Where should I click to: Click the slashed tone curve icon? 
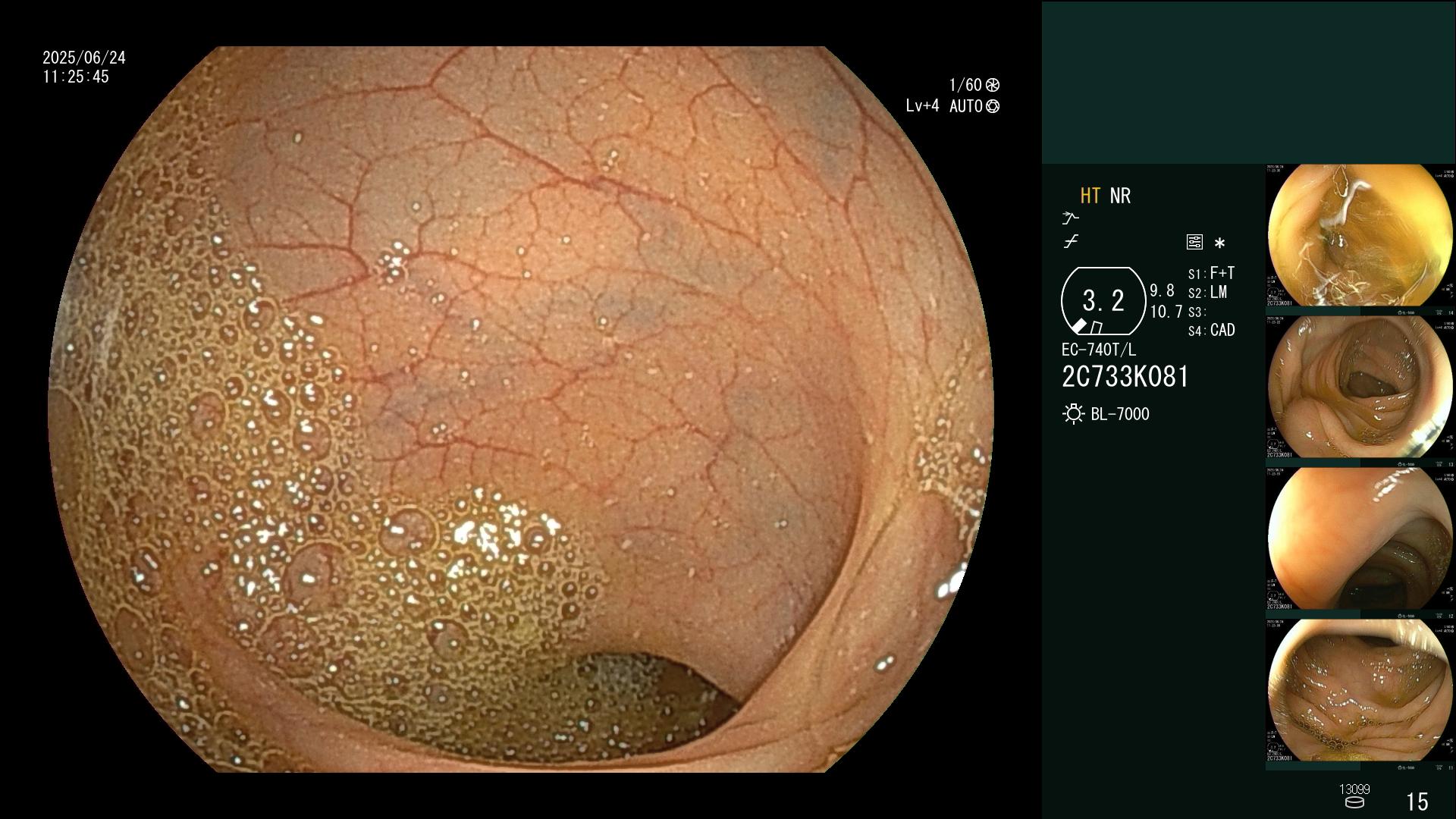[1071, 242]
